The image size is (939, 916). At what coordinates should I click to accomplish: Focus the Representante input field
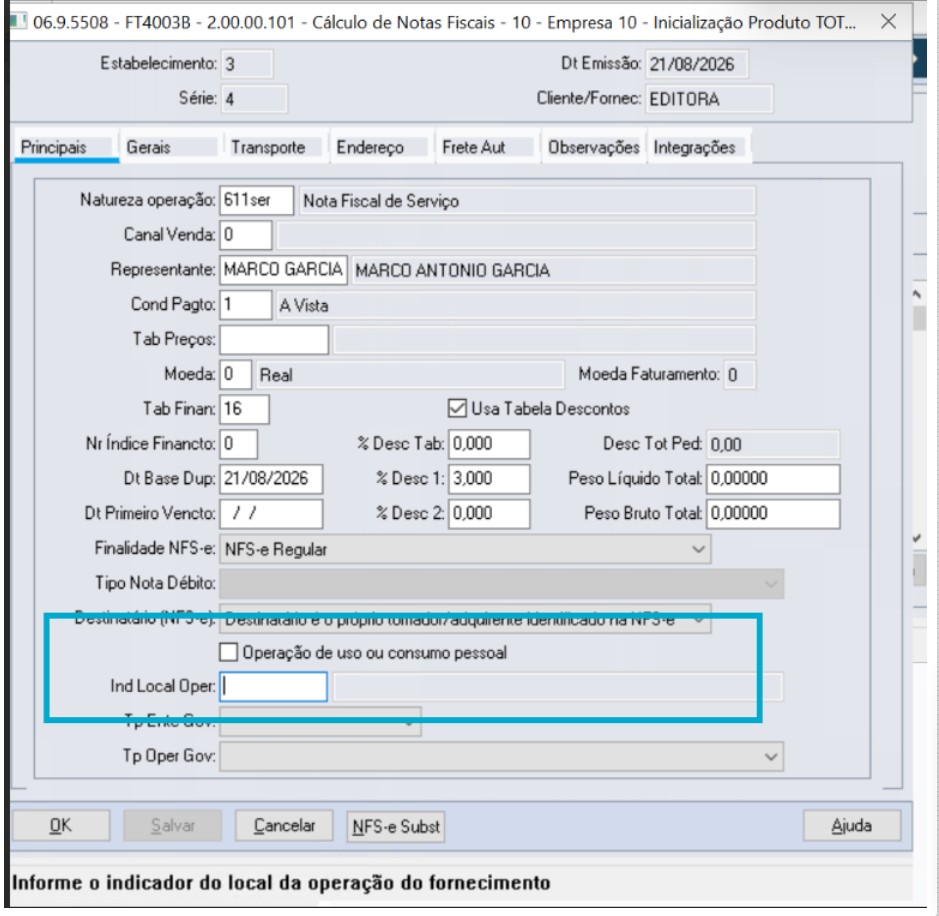[283, 269]
